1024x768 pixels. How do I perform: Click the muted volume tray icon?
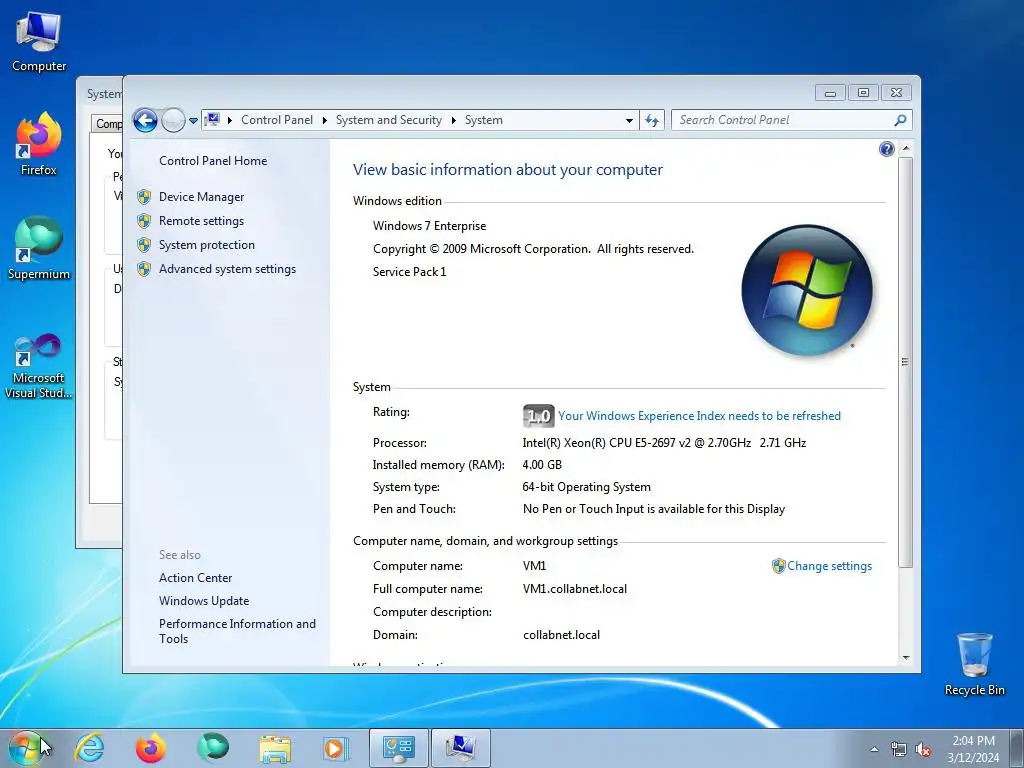pyautogui.click(x=923, y=749)
